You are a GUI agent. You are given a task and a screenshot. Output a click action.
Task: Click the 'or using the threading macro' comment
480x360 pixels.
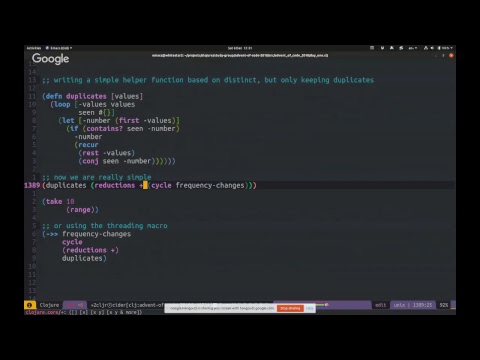(105, 226)
